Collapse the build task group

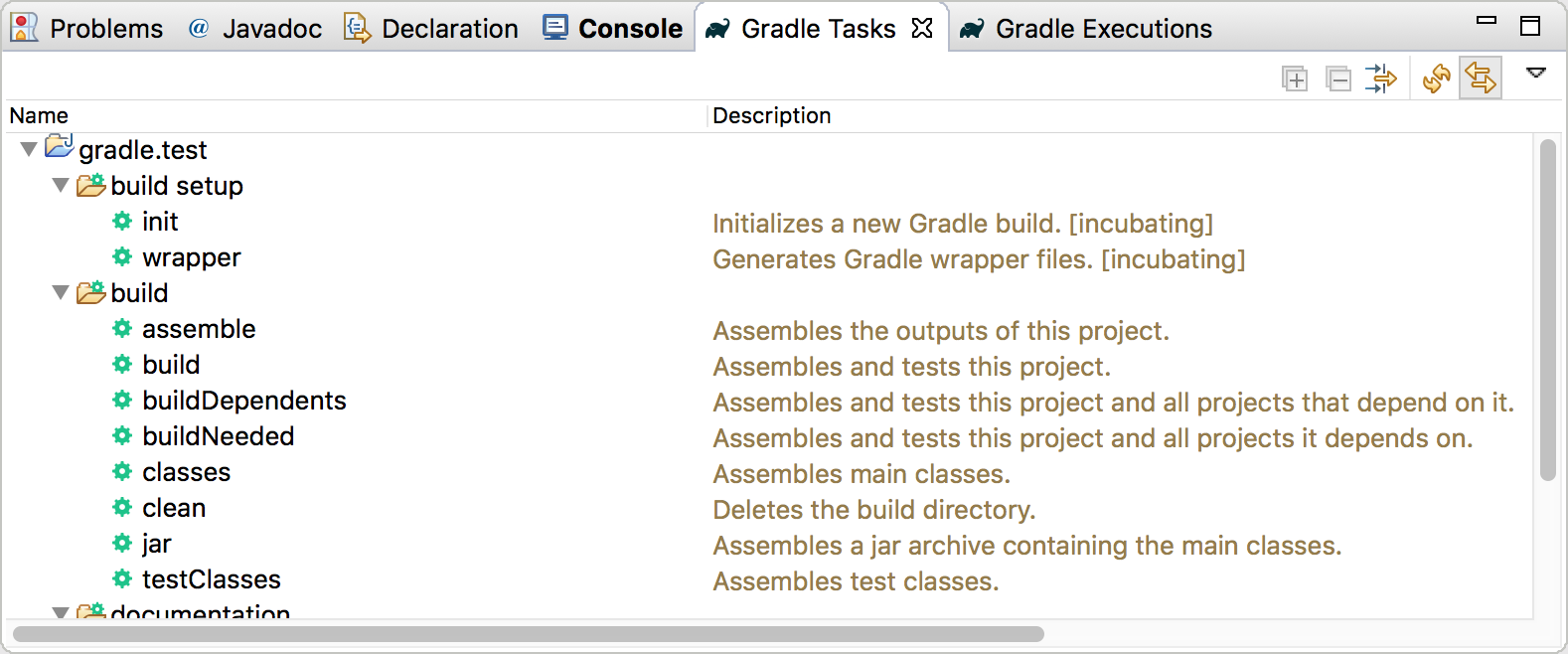coord(60,292)
